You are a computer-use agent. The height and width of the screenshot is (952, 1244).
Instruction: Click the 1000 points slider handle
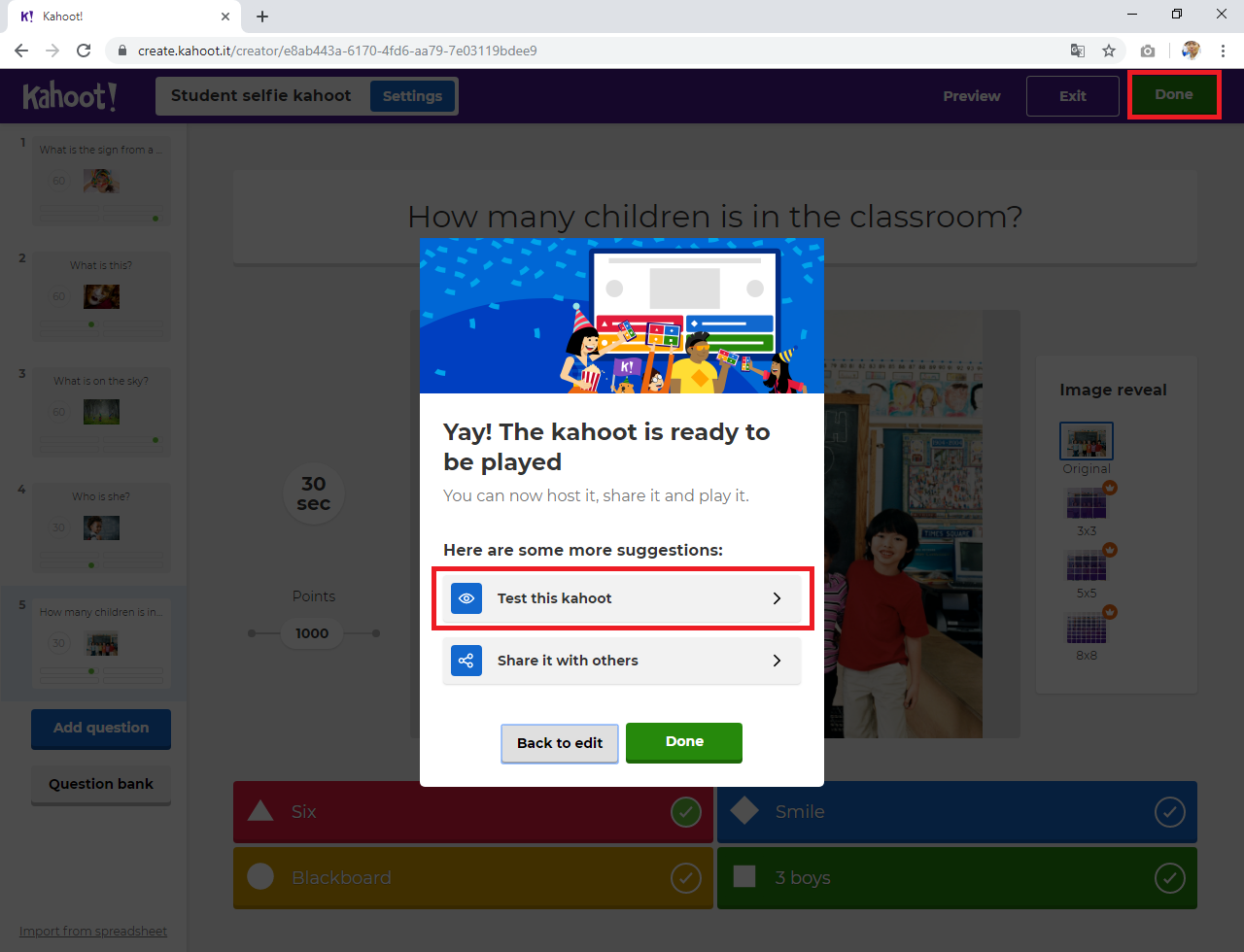[x=312, y=633]
